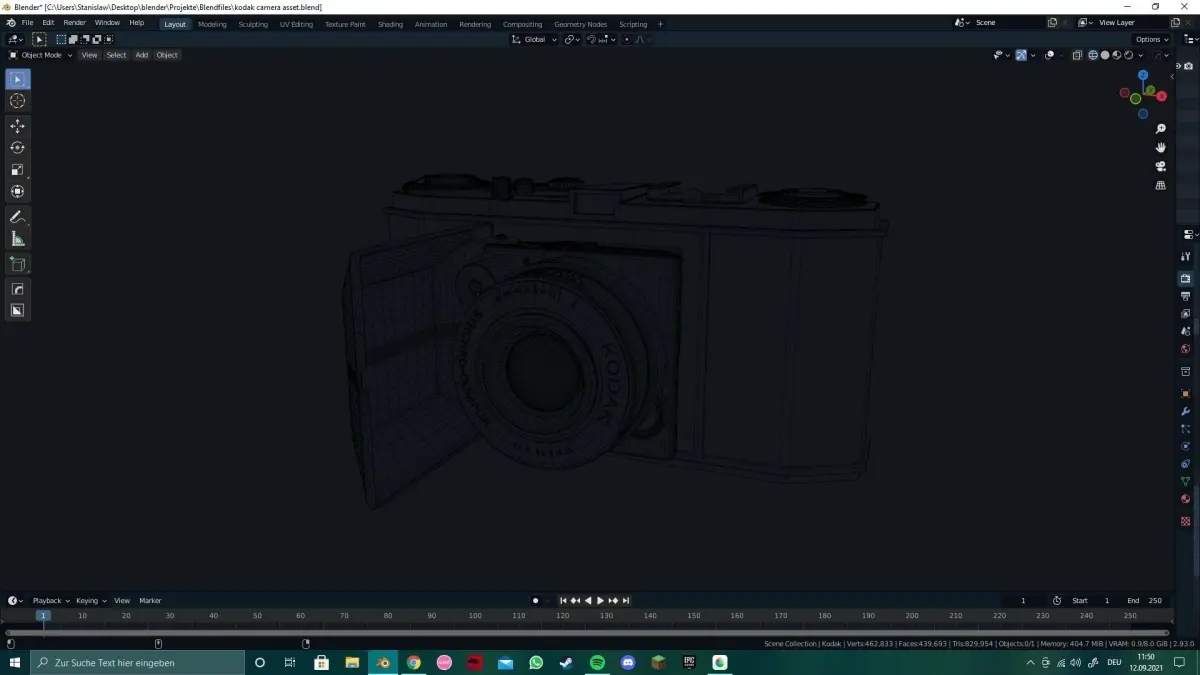Switch to the Shading workspace tab
Viewport: 1200px width, 675px height.
390,24
